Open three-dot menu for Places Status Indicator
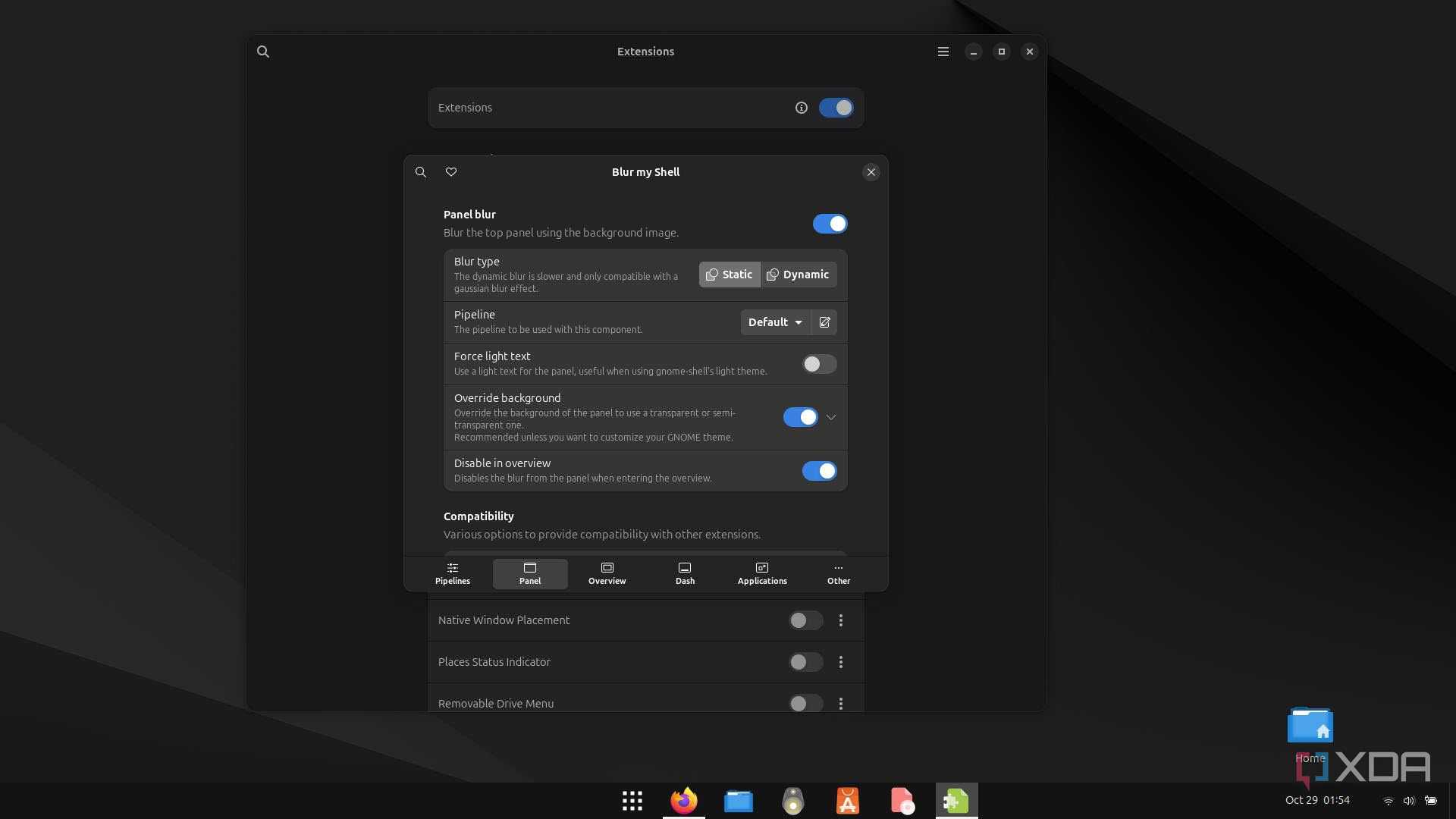The width and height of the screenshot is (1456, 819). click(x=840, y=662)
